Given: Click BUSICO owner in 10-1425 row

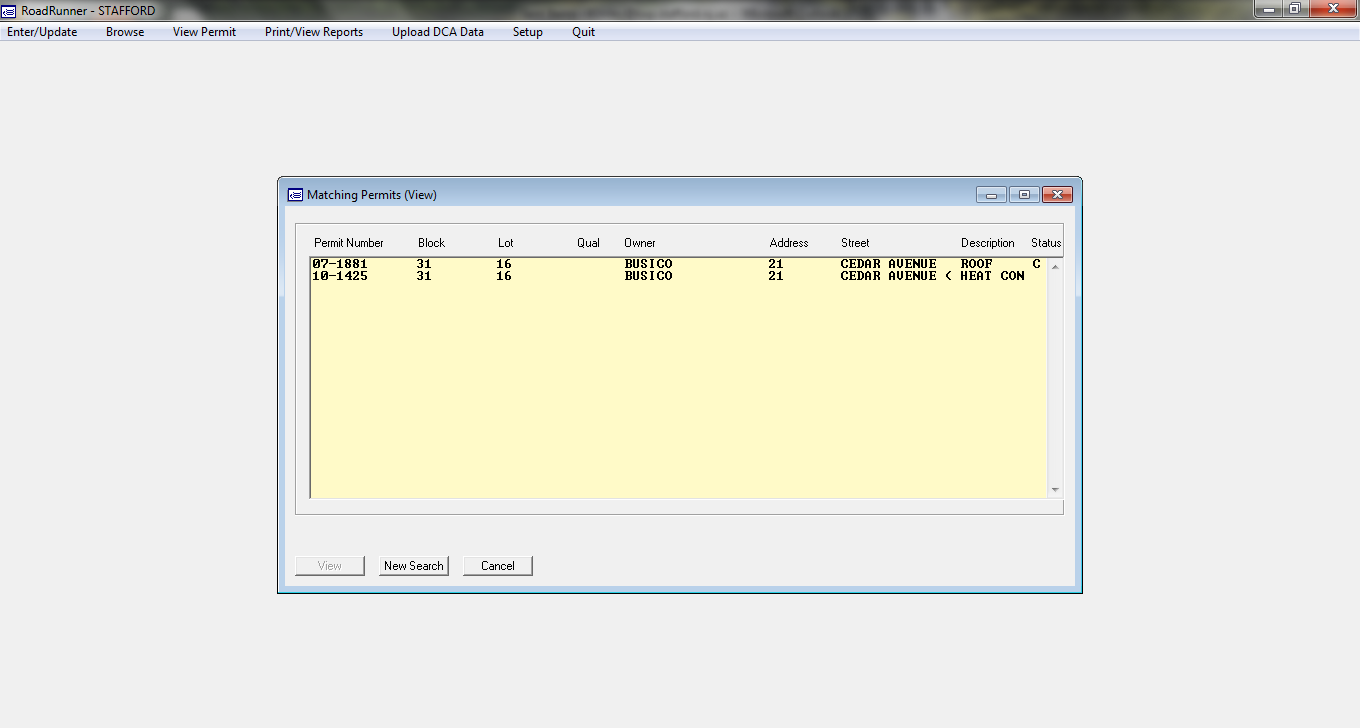Looking at the screenshot, I should pyautogui.click(x=648, y=276).
